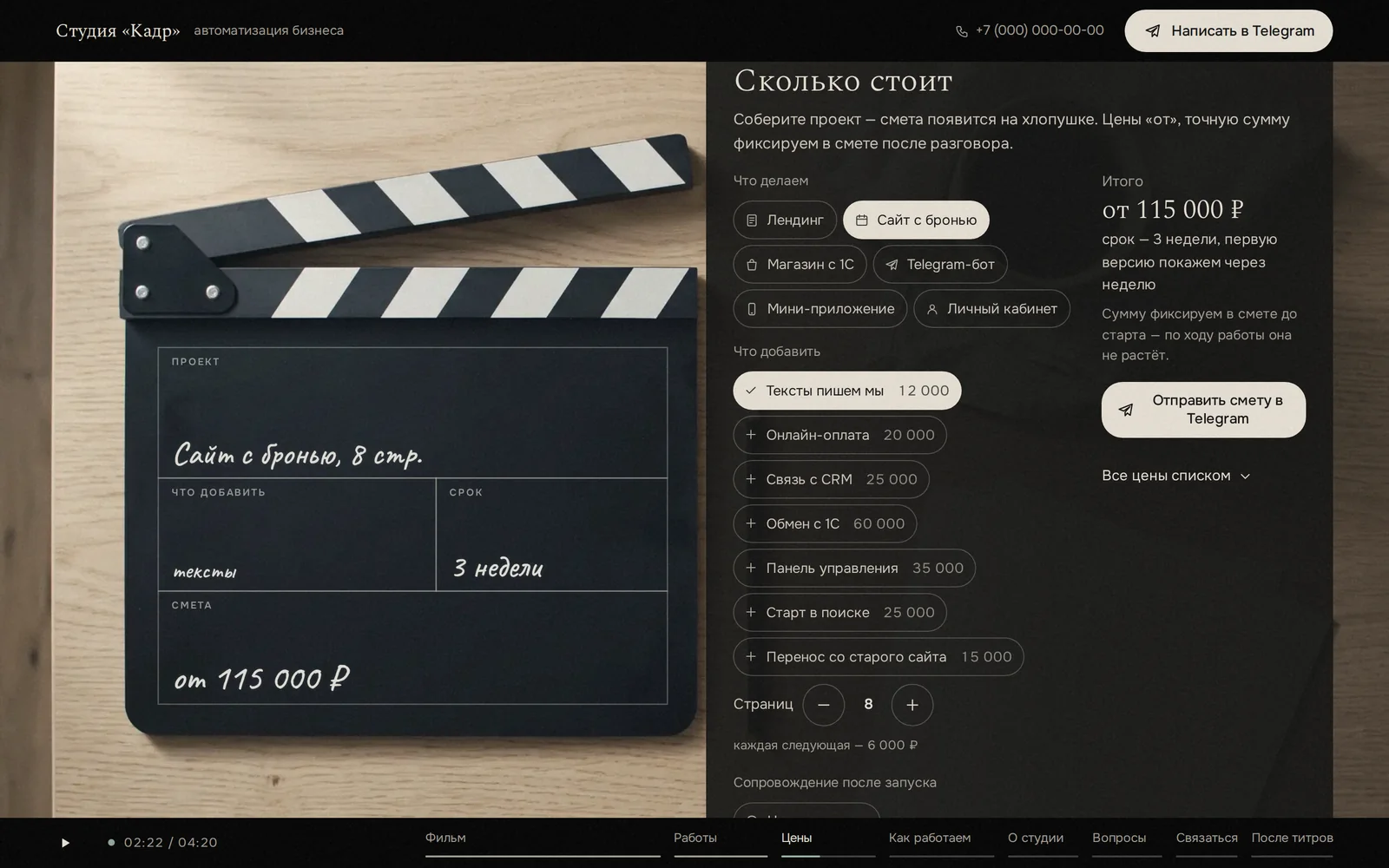Send estimate via Отправить смету в Telegram
The width and height of the screenshot is (1389, 868).
pyautogui.click(x=1203, y=410)
